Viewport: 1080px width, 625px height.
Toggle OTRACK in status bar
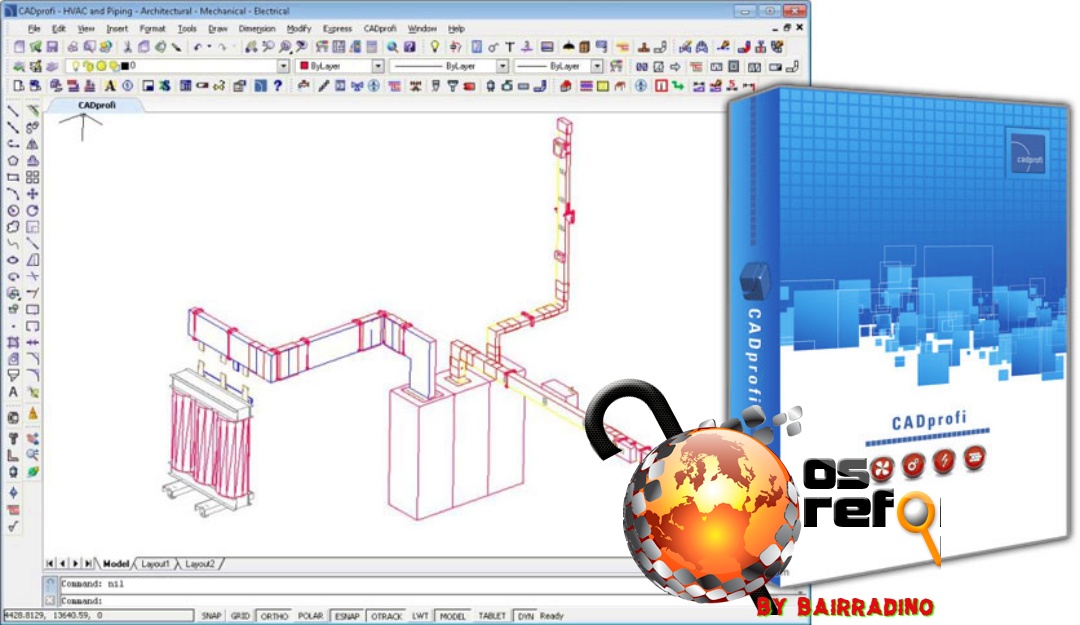[386, 616]
